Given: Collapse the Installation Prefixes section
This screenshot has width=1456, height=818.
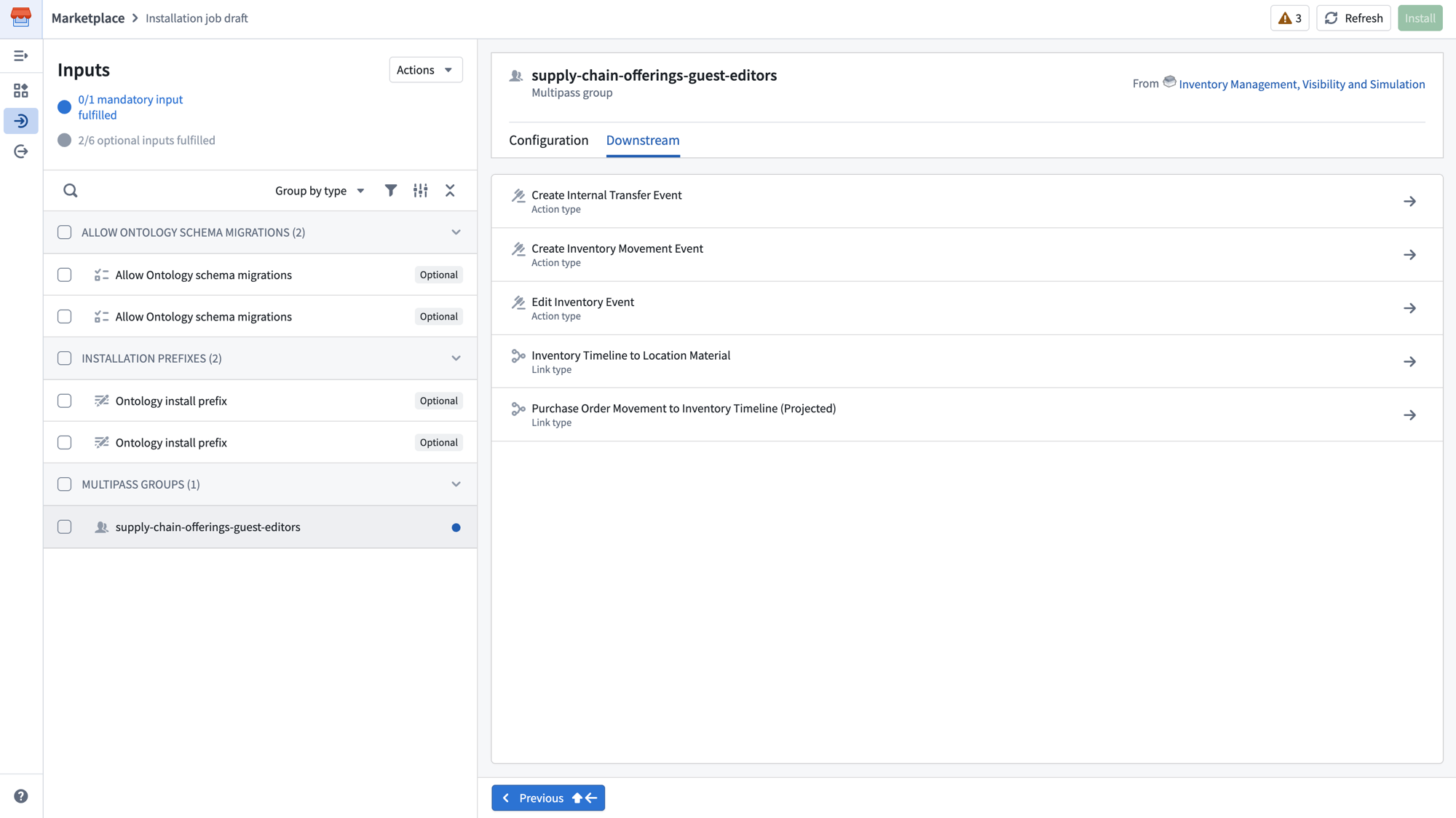Looking at the screenshot, I should point(456,358).
